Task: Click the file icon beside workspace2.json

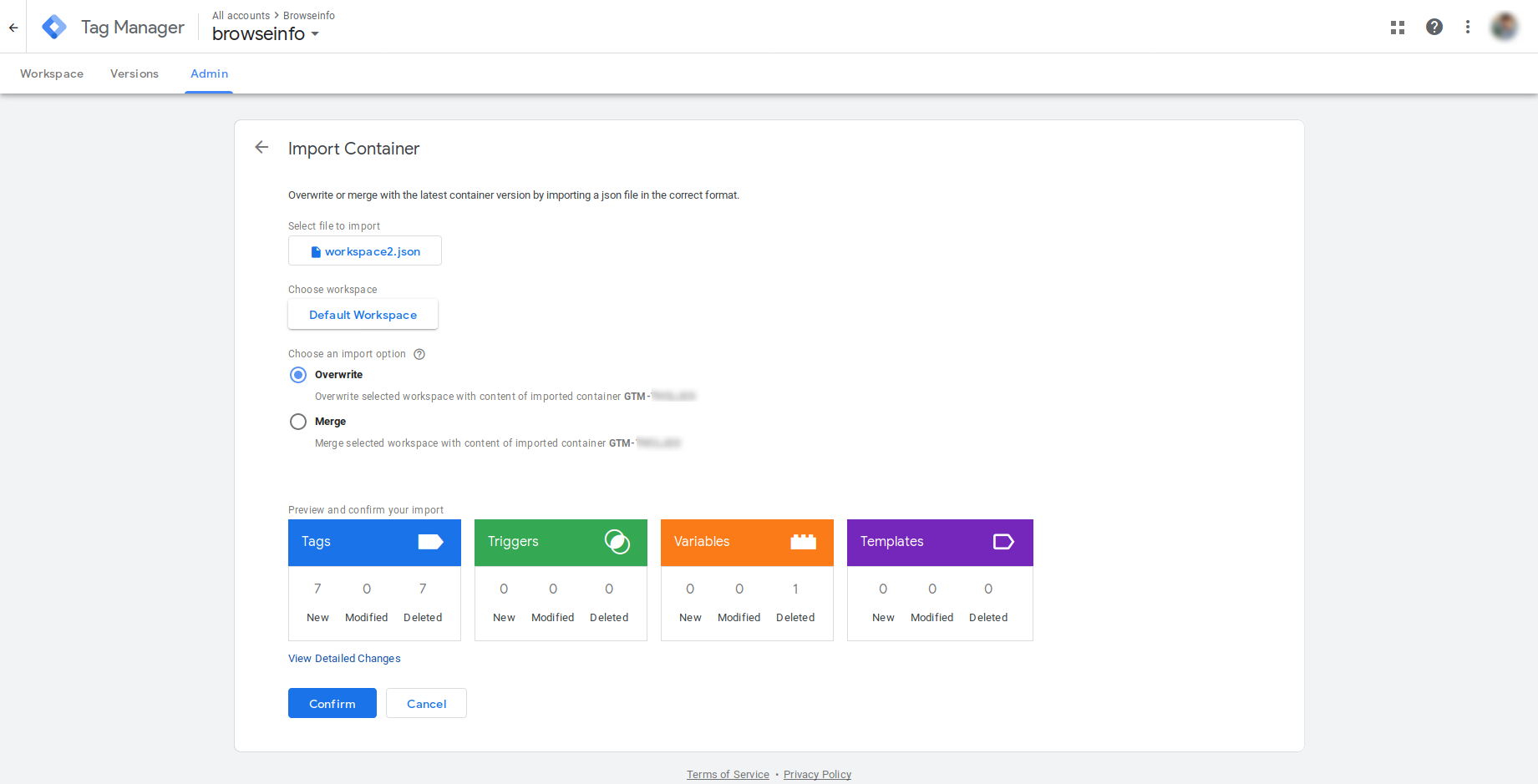Action: point(316,251)
